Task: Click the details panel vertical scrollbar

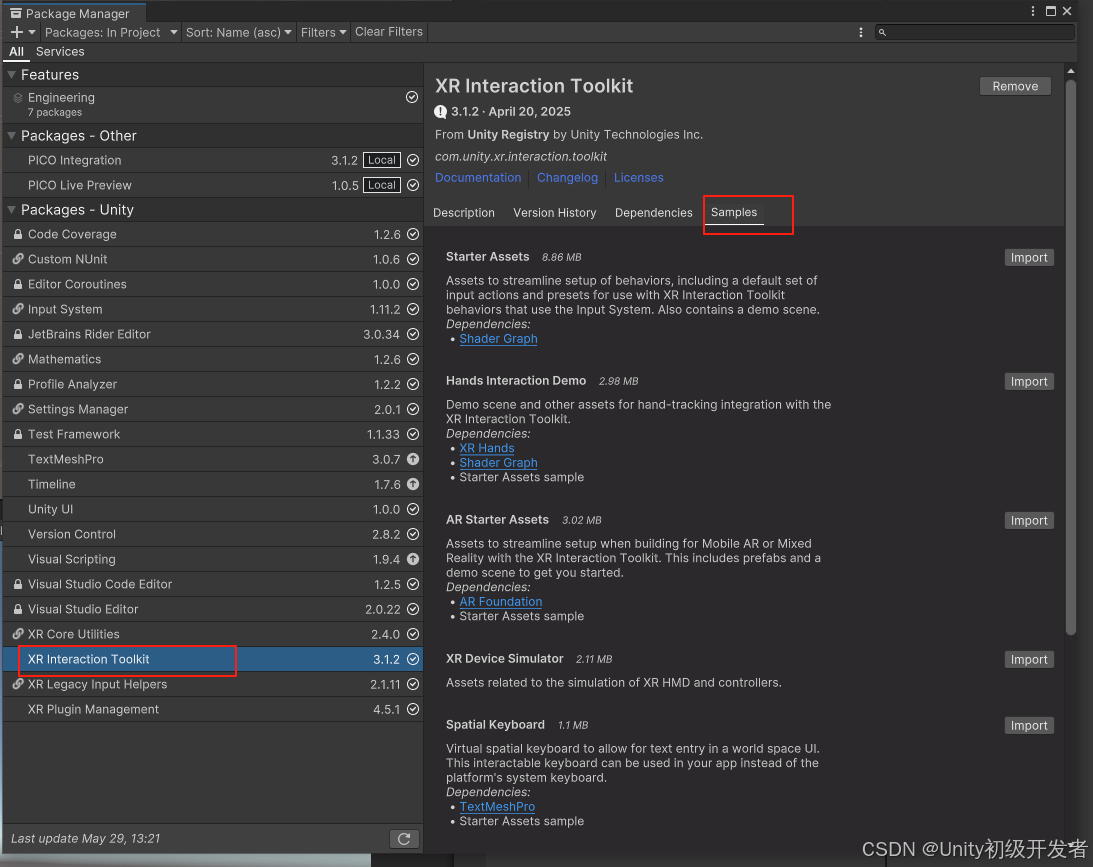Action: (x=1071, y=355)
